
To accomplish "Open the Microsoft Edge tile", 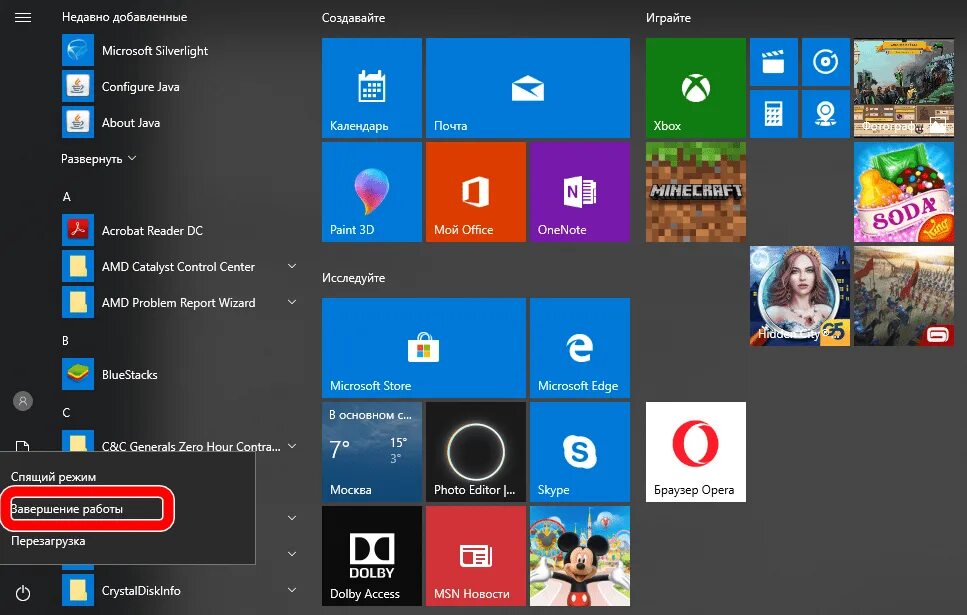I will click(580, 348).
